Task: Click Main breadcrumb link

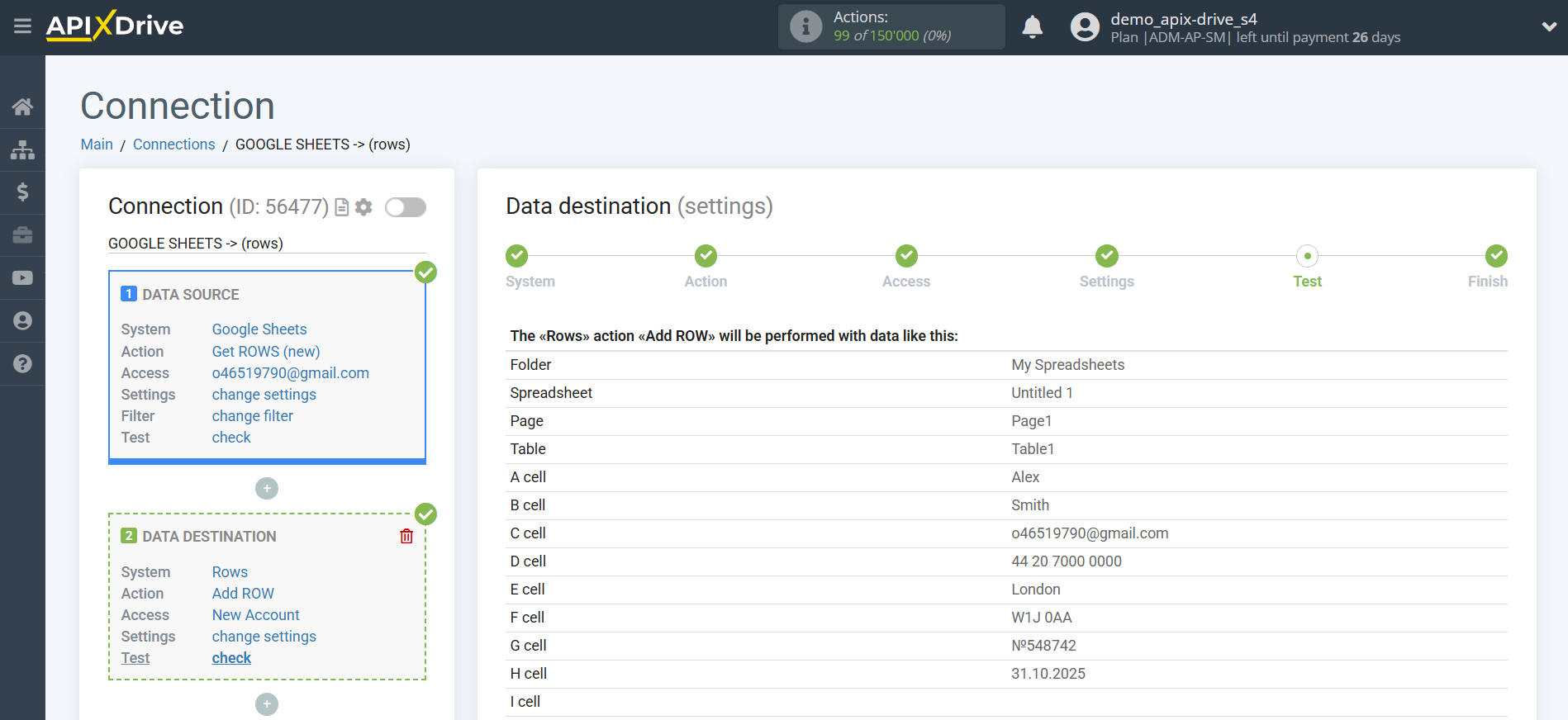Action: point(97,144)
